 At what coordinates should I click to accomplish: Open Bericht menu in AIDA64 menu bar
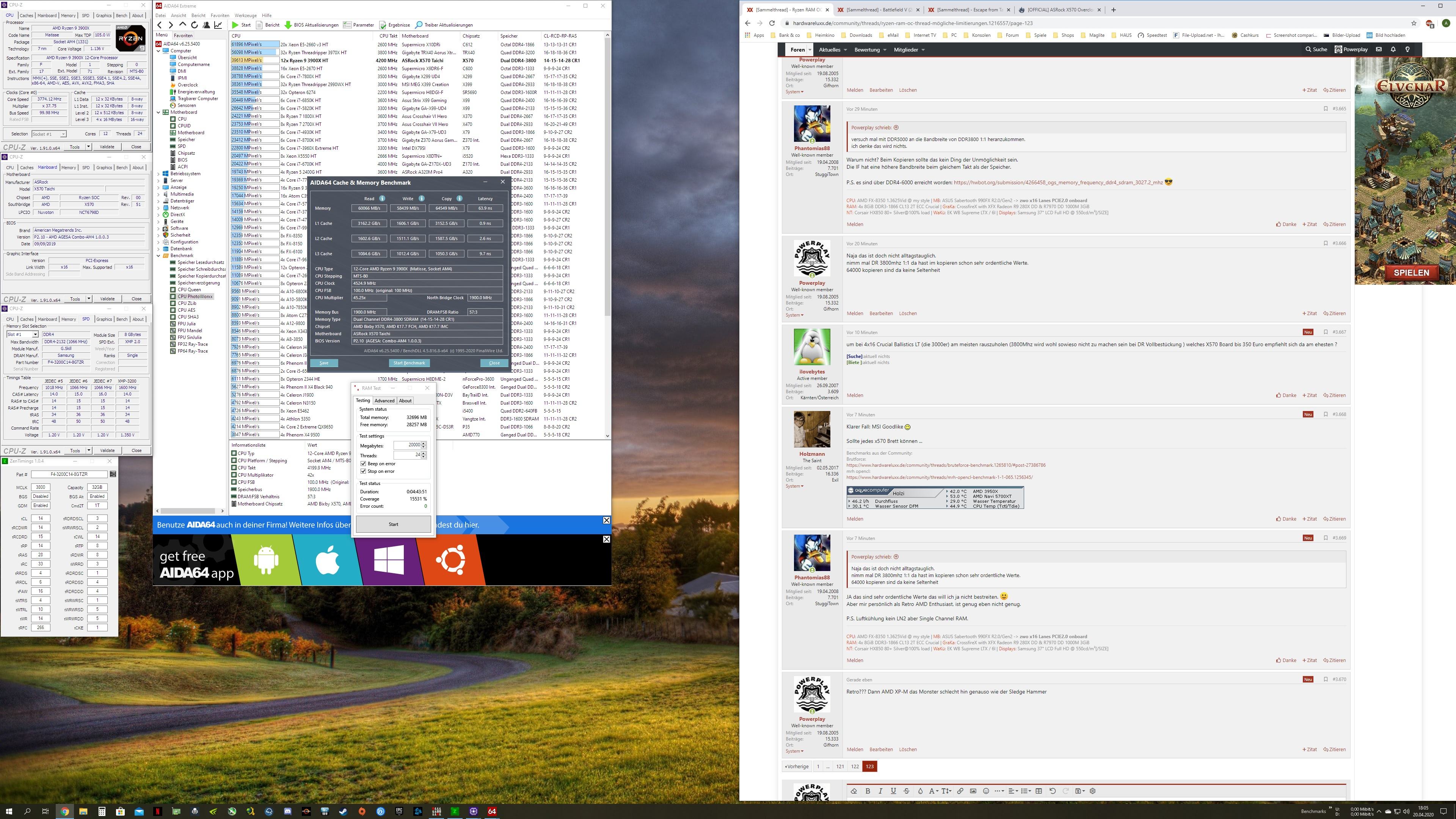tap(198, 15)
